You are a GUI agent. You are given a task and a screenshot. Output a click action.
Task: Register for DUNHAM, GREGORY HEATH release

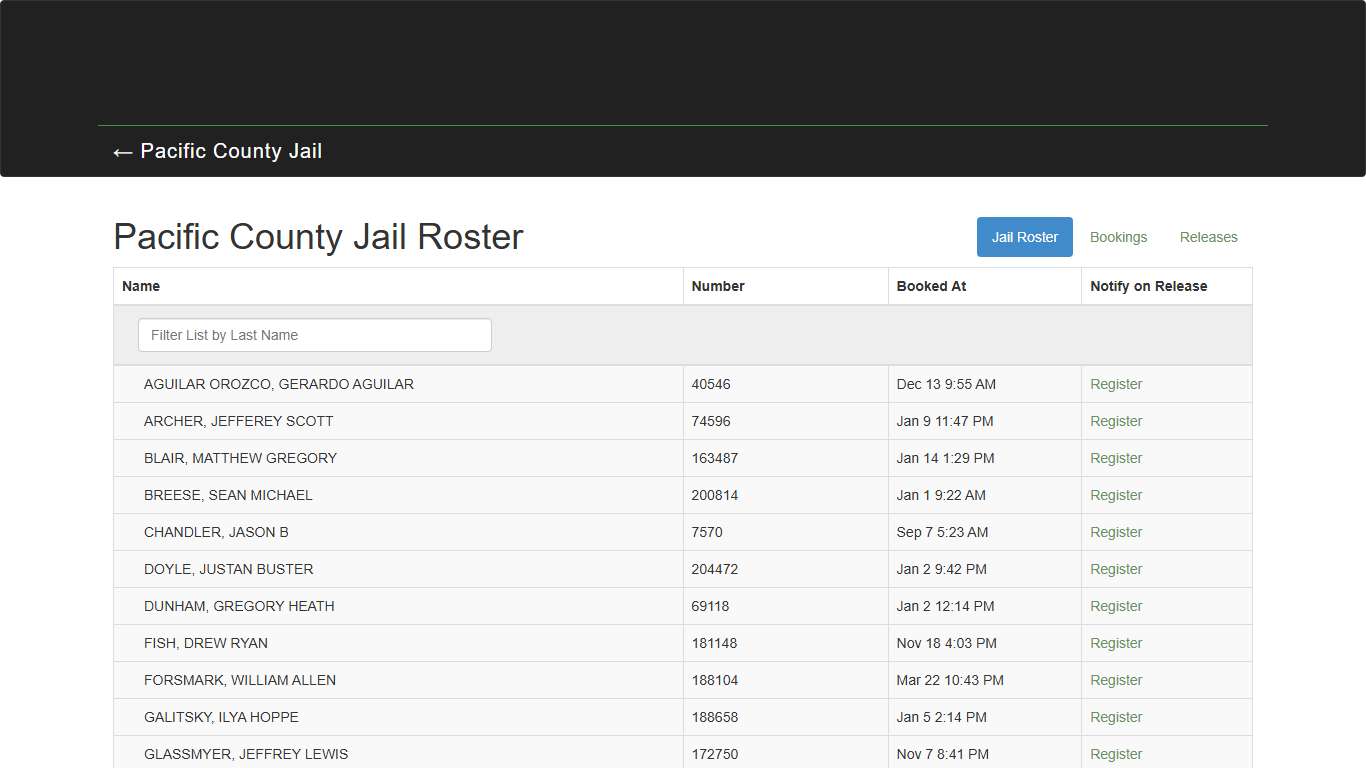coord(1116,606)
